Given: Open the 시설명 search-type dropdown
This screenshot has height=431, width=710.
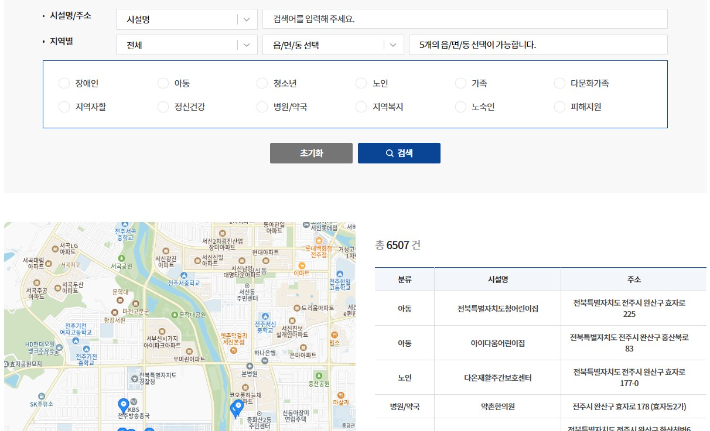Looking at the screenshot, I should (x=187, y=19).
